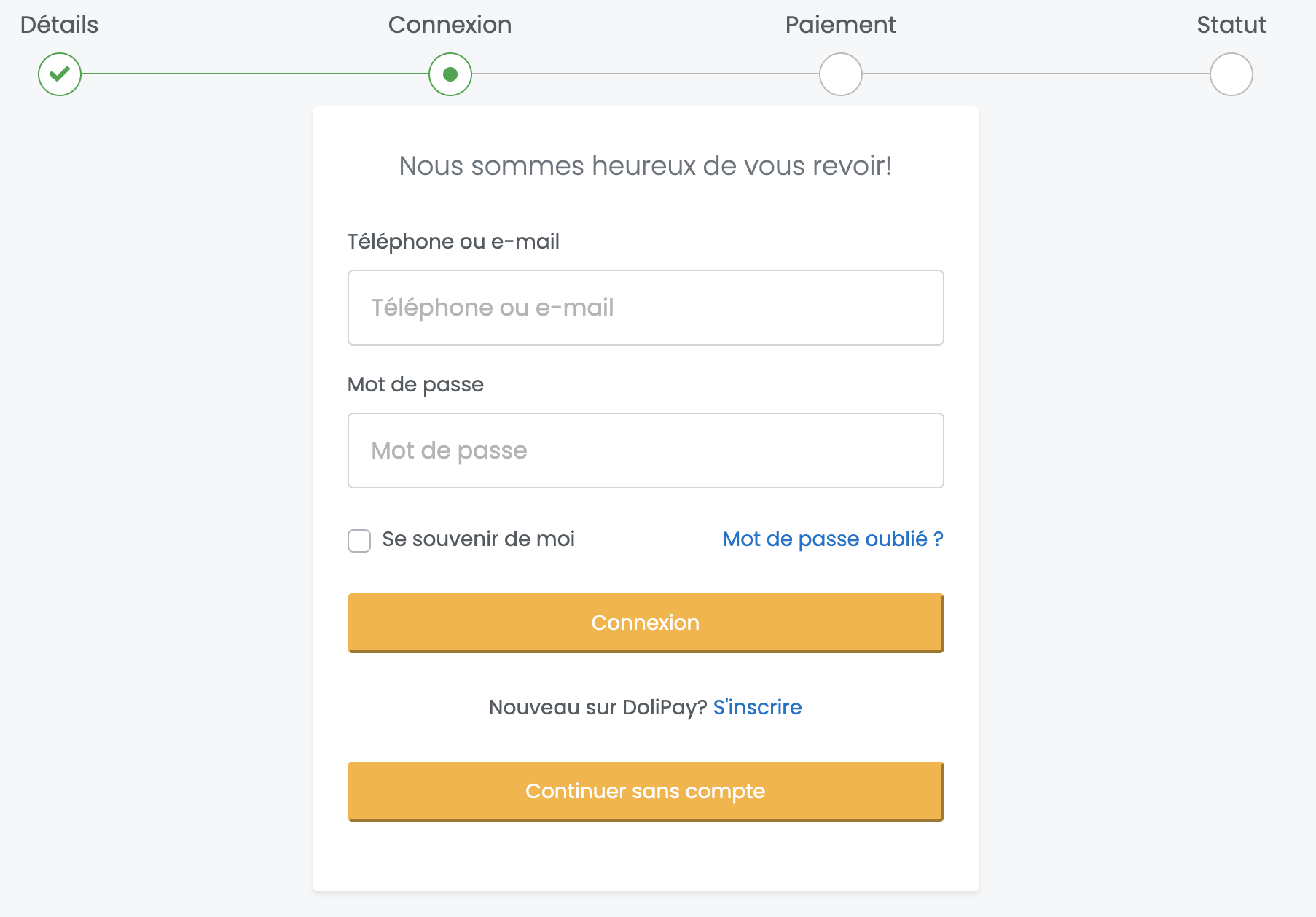Click the Continuer sans compte button
1316x917 pixels.
[646, 792]
